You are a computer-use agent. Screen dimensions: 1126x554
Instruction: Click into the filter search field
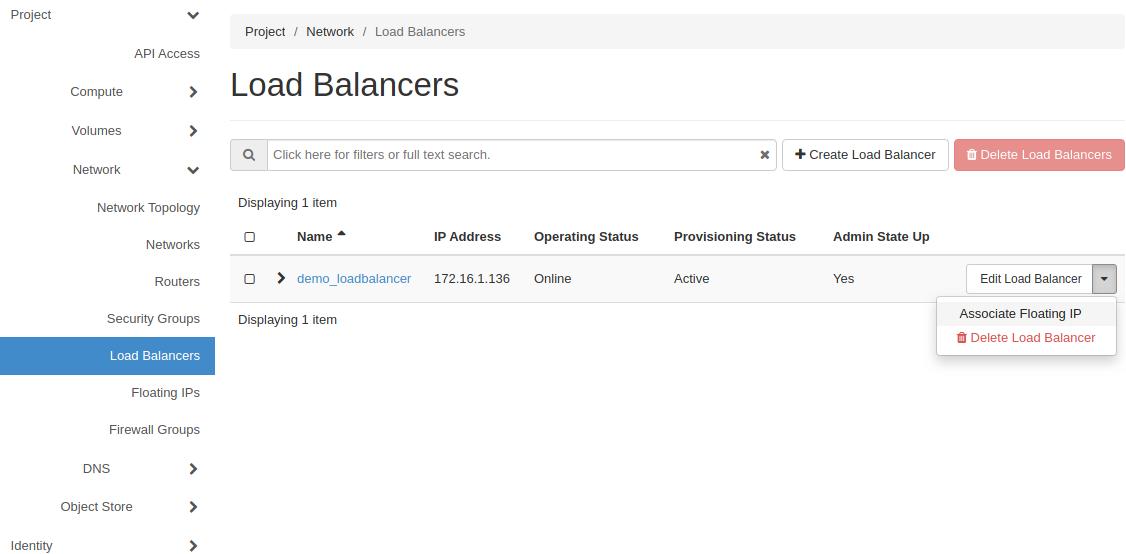(x=510, y=155)
